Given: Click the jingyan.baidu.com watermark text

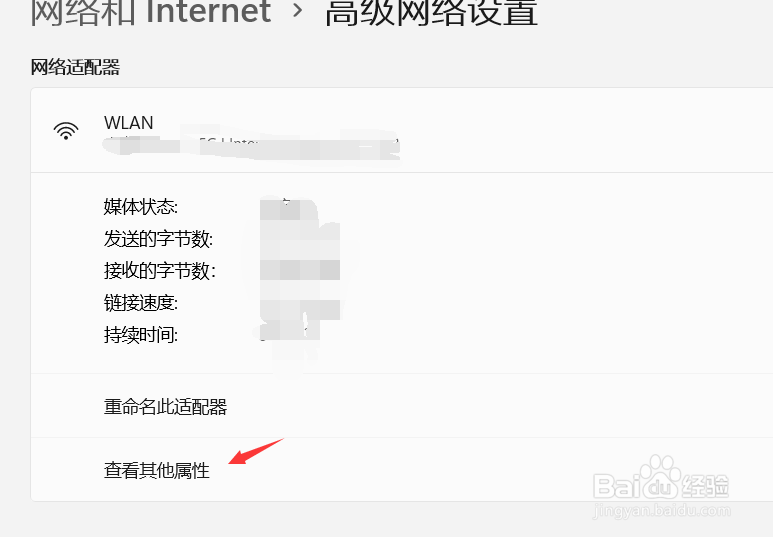Looking at the screenshot, I should click(662, 510).
